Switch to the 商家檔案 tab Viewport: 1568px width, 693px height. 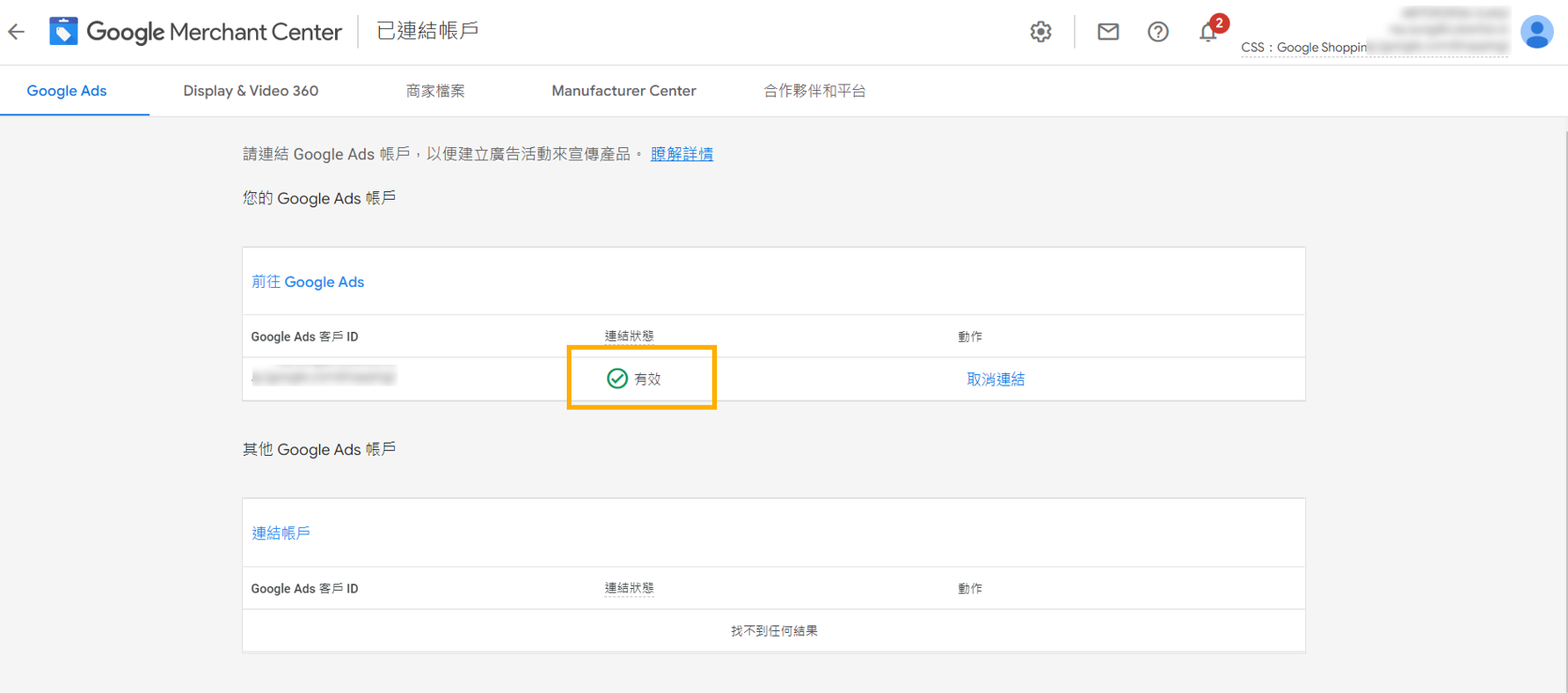pyautogui.click(x=435, y=91)
